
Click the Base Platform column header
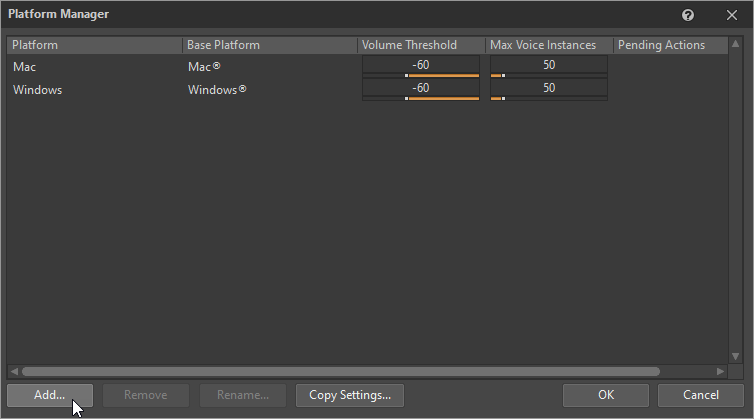click(269, 45)
